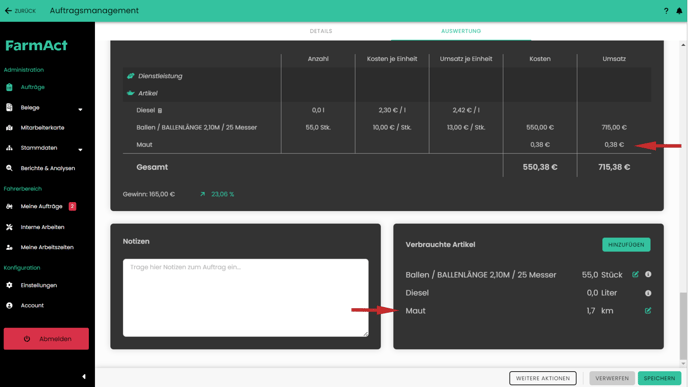
Task: Click the Kosten je Einheit column header
Action: pos(392,59)
